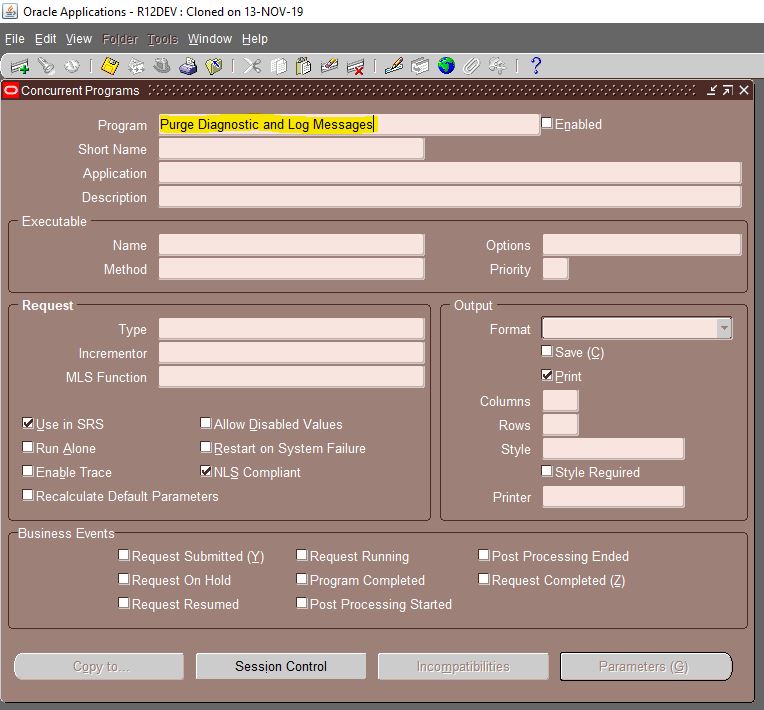Open the Edit menu
The height and width of the screenshot is (710, 764).
click(45, 38)
